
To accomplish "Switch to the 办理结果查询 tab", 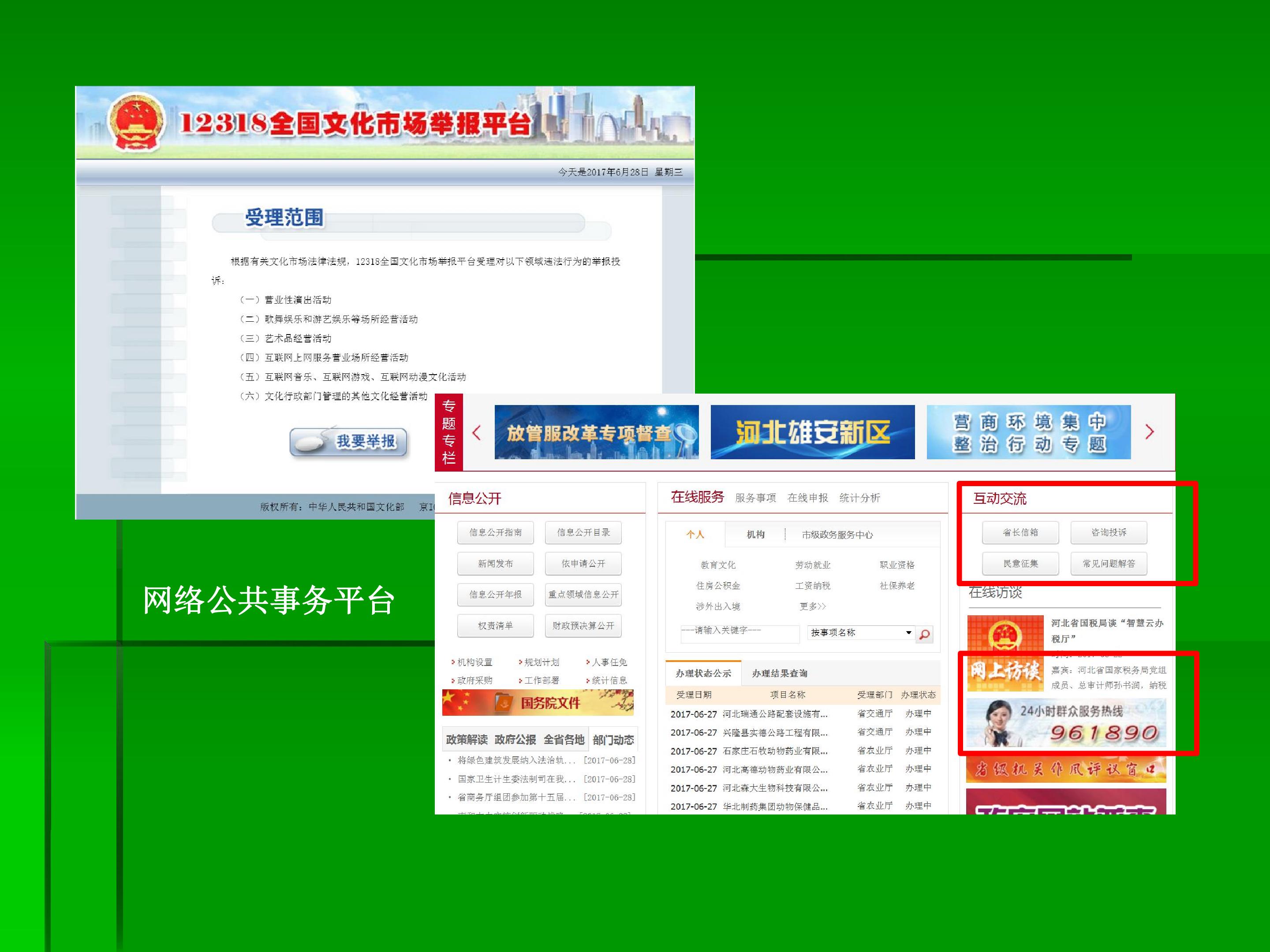I will pyautogui.click(x=779, y=673).
